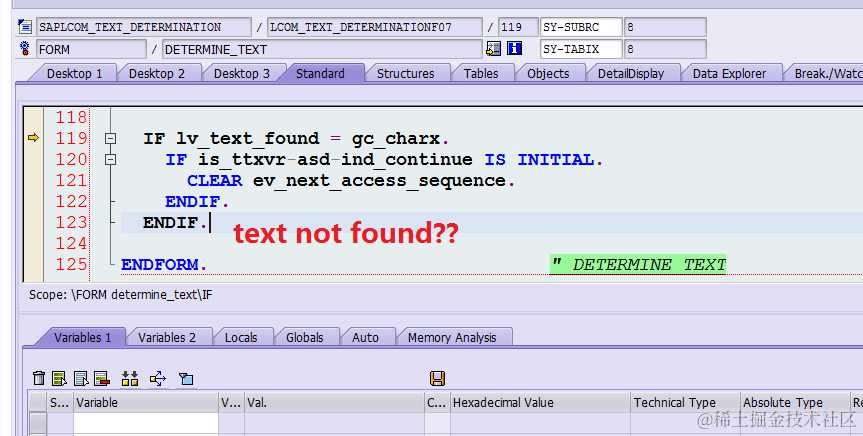Screen dimensions: 863x436
Task: Open the Objects tab
Action: coord(548,74)
